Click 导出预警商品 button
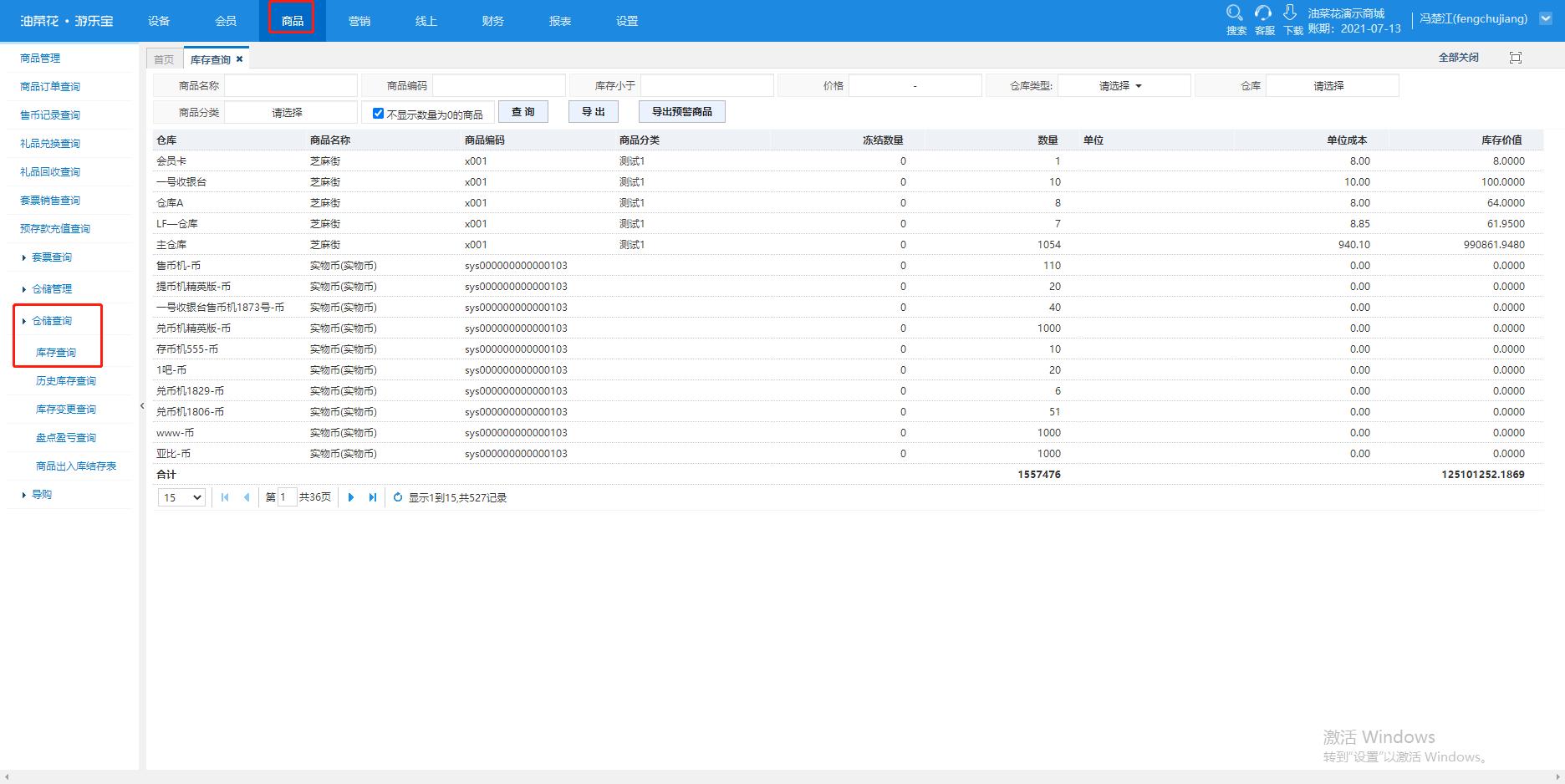Image resolution: width=1565 pixels, height=784 pixels. point(682,112)
